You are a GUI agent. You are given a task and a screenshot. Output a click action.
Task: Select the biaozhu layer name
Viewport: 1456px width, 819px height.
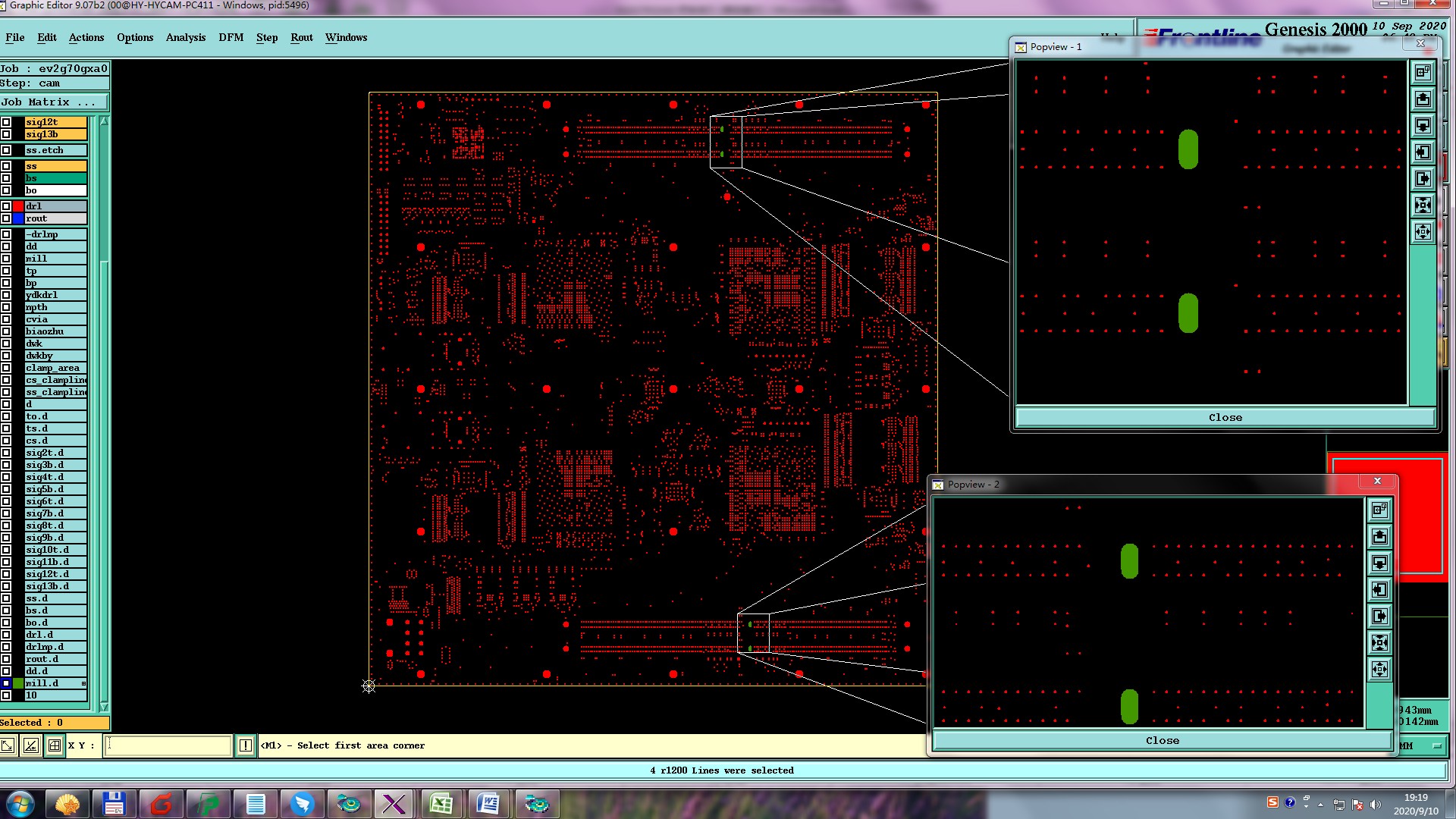click(55, 331)
